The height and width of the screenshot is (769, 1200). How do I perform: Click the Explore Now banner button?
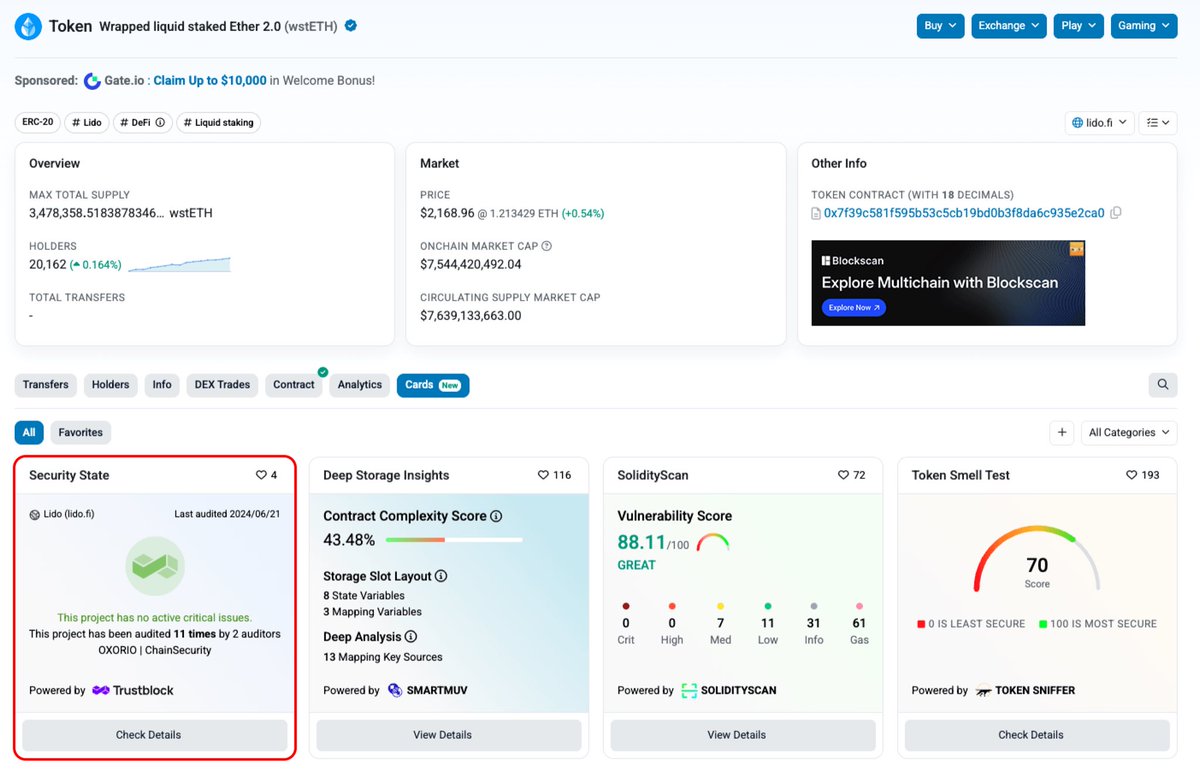[855, 308]
